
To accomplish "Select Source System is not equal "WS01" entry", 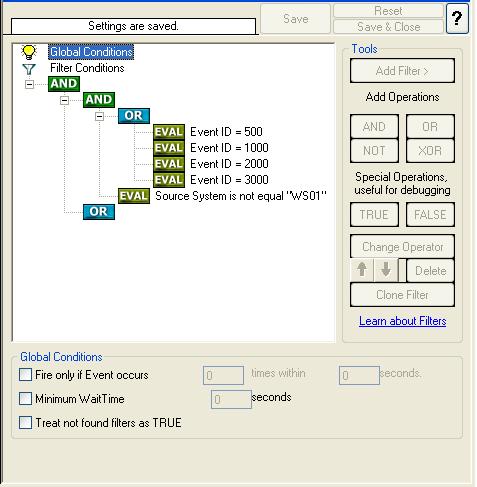I will 241,196.
